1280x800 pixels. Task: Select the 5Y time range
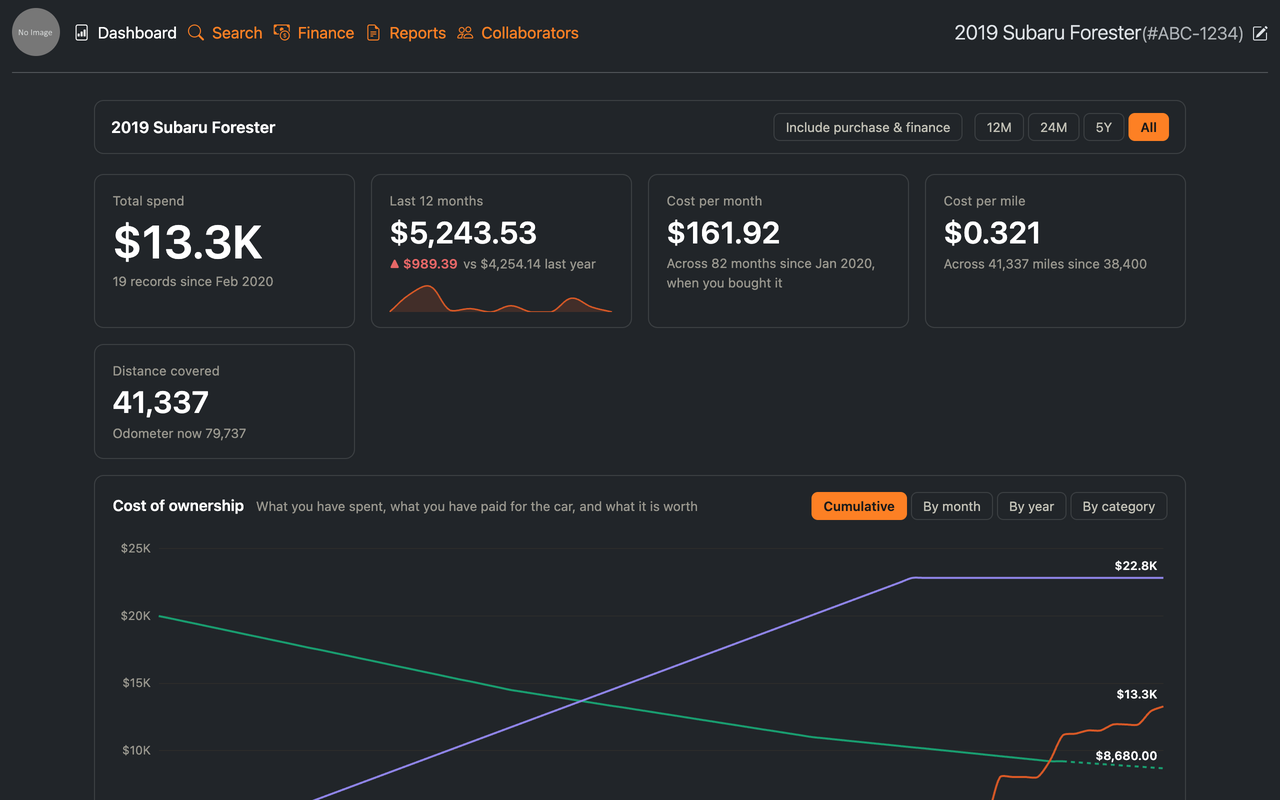pyautogui.click(x=1103, y=127)
